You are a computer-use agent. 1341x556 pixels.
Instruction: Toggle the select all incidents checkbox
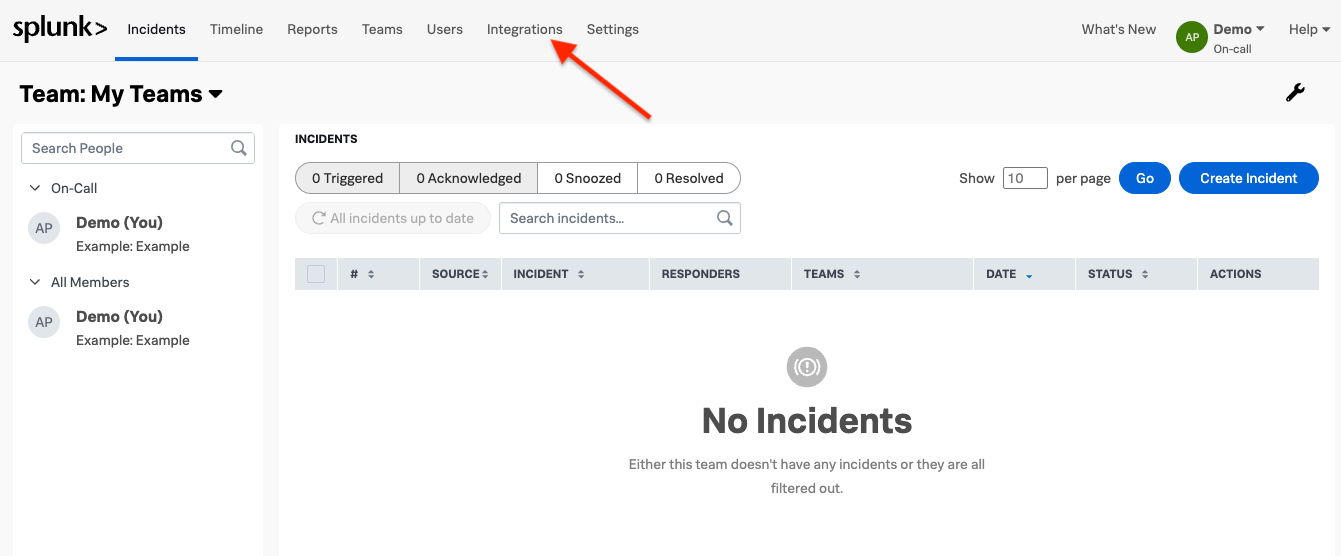tap(316, 274)
